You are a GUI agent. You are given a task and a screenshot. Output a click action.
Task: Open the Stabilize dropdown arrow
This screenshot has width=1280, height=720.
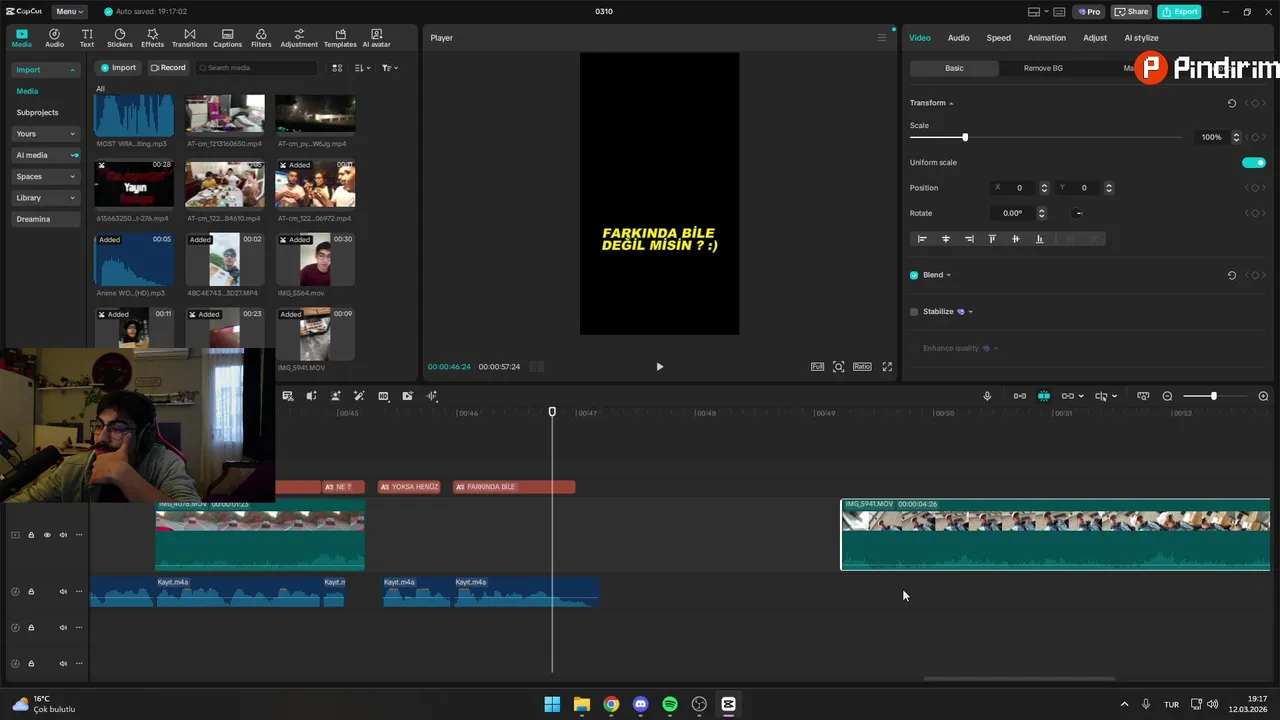970,312
